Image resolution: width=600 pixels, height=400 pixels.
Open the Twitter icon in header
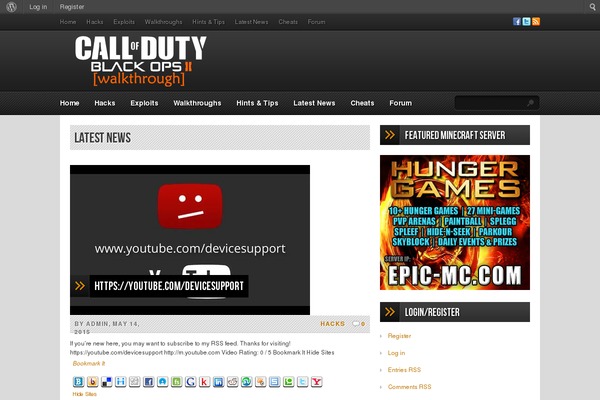[527, 22]
